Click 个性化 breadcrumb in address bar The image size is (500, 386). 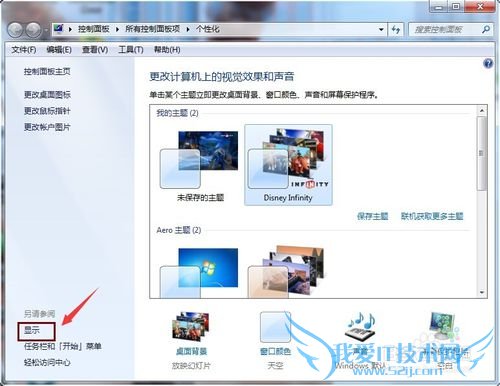[x=207, y=29]
